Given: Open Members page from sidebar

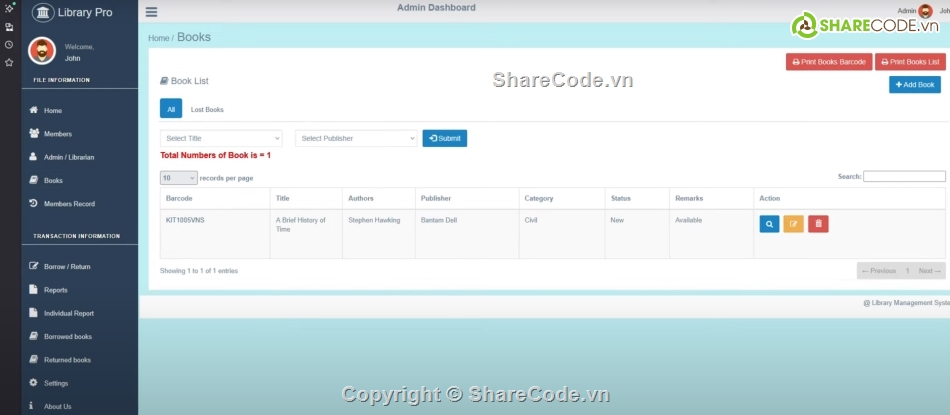Looking at the screenshot, I should point(58,134).
